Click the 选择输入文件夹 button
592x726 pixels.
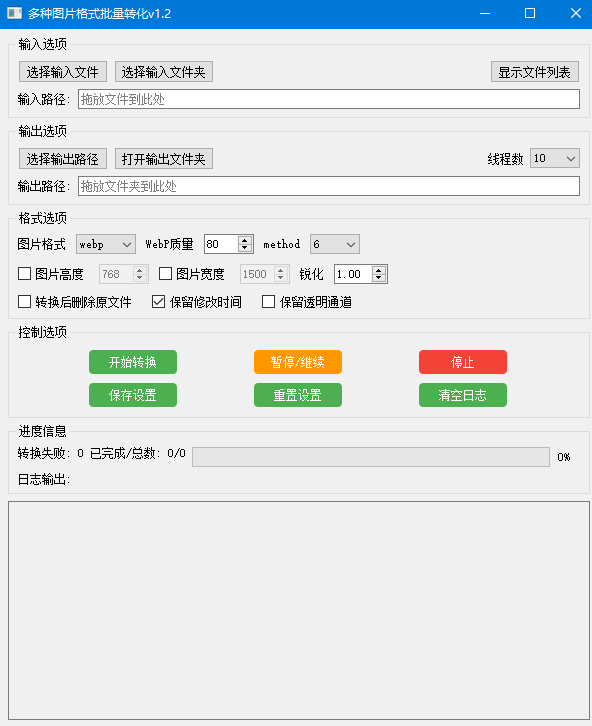[x=163, y=72]
